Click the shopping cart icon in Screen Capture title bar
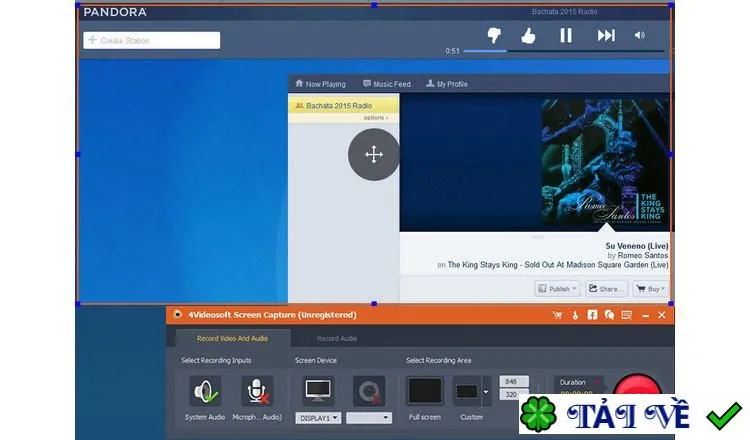Image resolution: width=750 pixels, height=440 pixels. coord(557,315)
